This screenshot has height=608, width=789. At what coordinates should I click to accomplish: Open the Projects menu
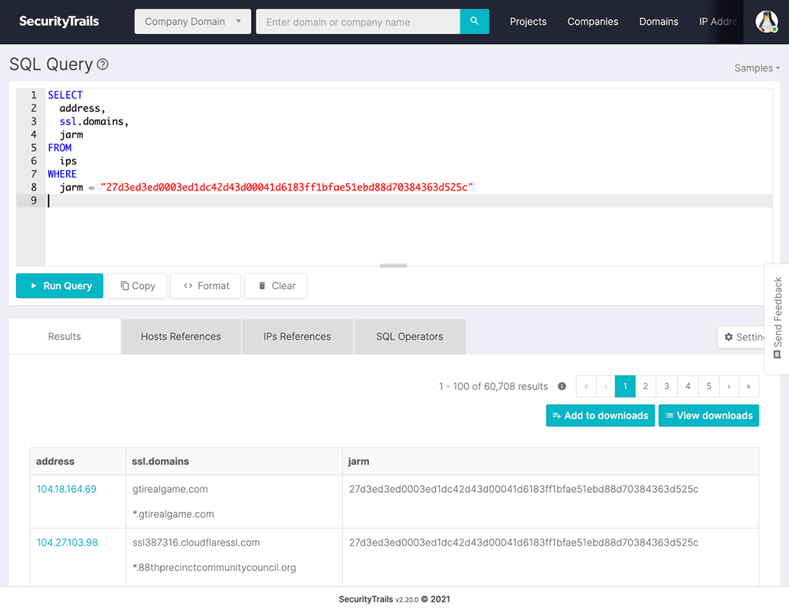528,22
